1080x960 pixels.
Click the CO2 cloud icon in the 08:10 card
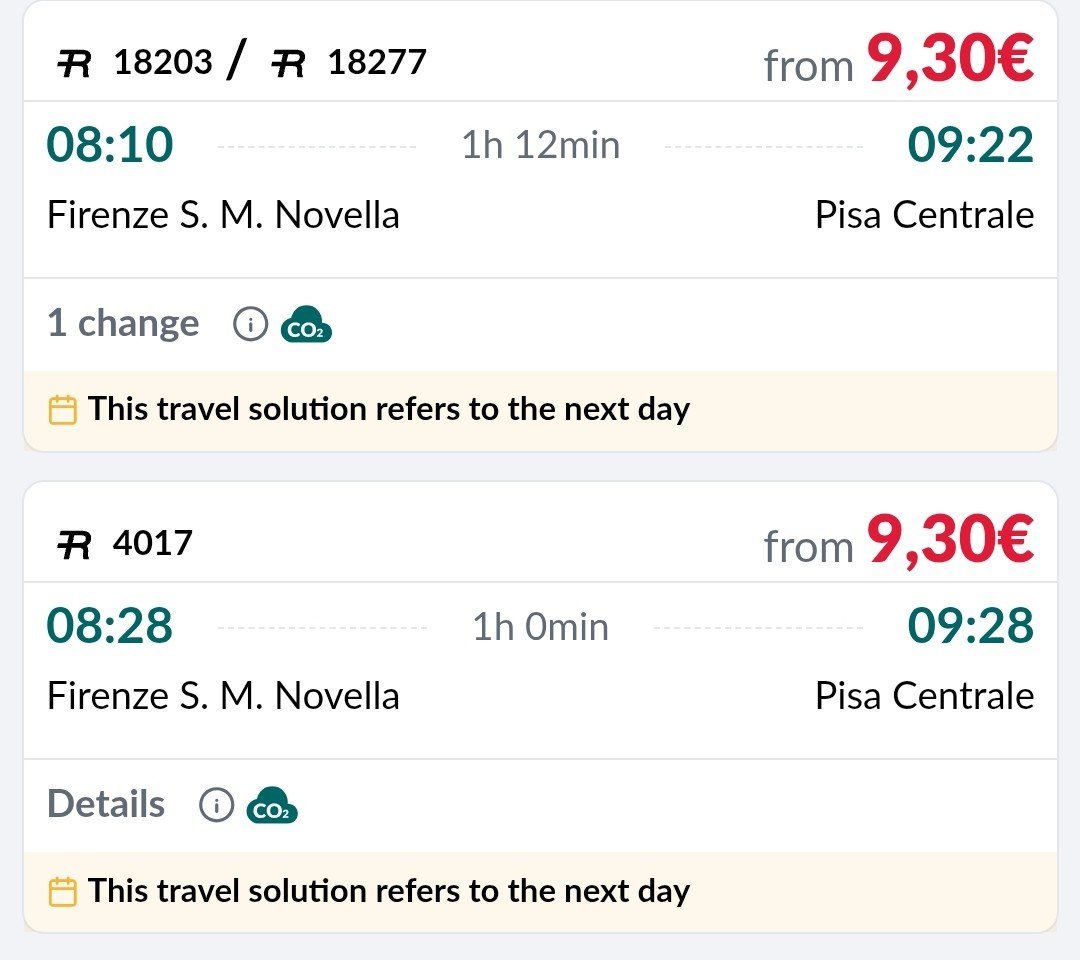click(x=306, y=325)
